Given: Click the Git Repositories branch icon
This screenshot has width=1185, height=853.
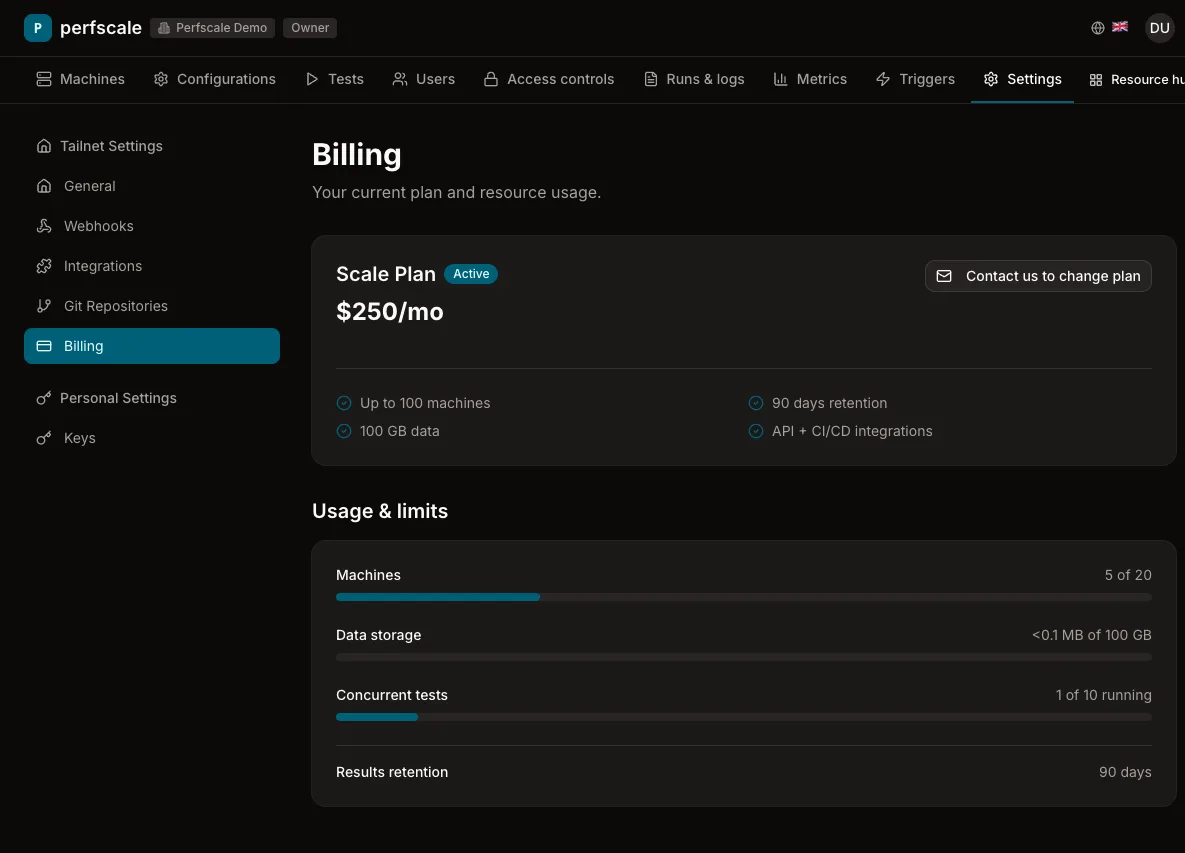Looking at the screenshot, I should (x=44, y=306).
